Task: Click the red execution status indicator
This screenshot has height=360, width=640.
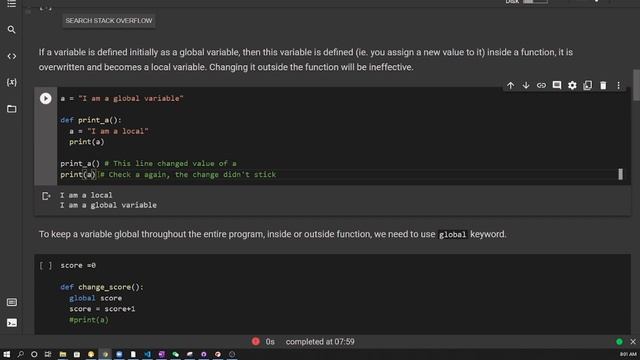Action: pos(256,342)
